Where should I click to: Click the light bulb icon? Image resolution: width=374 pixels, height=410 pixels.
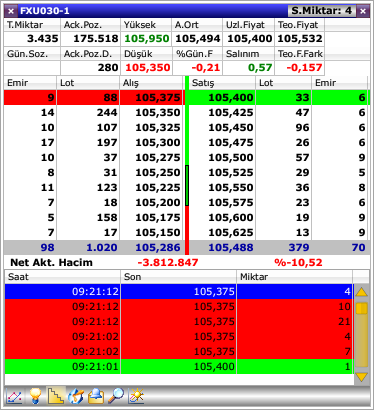point(35,396)
